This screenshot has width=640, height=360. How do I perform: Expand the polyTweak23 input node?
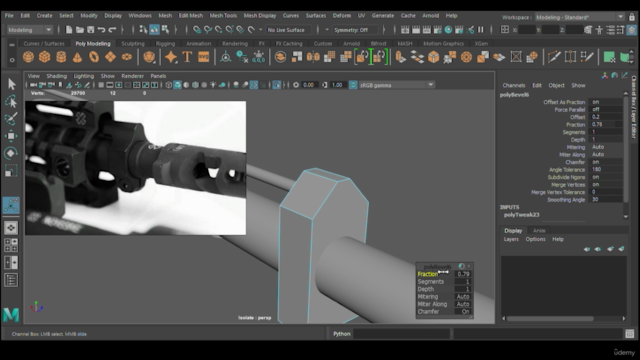522,215
